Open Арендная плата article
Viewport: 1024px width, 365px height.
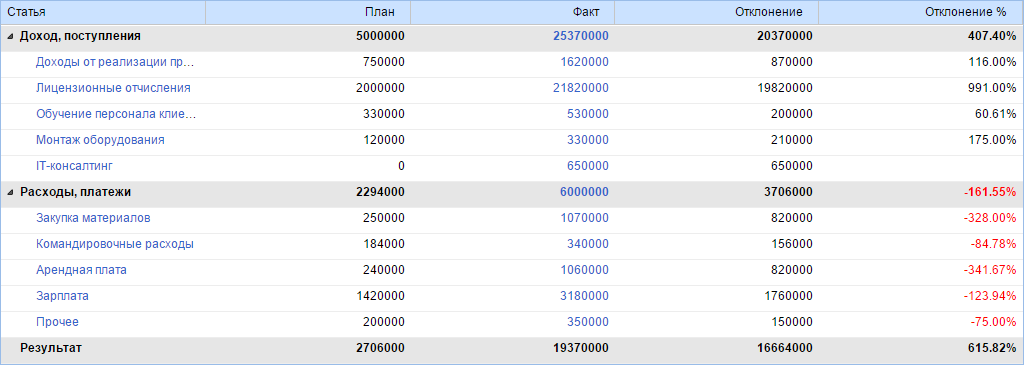click(82, 270)
